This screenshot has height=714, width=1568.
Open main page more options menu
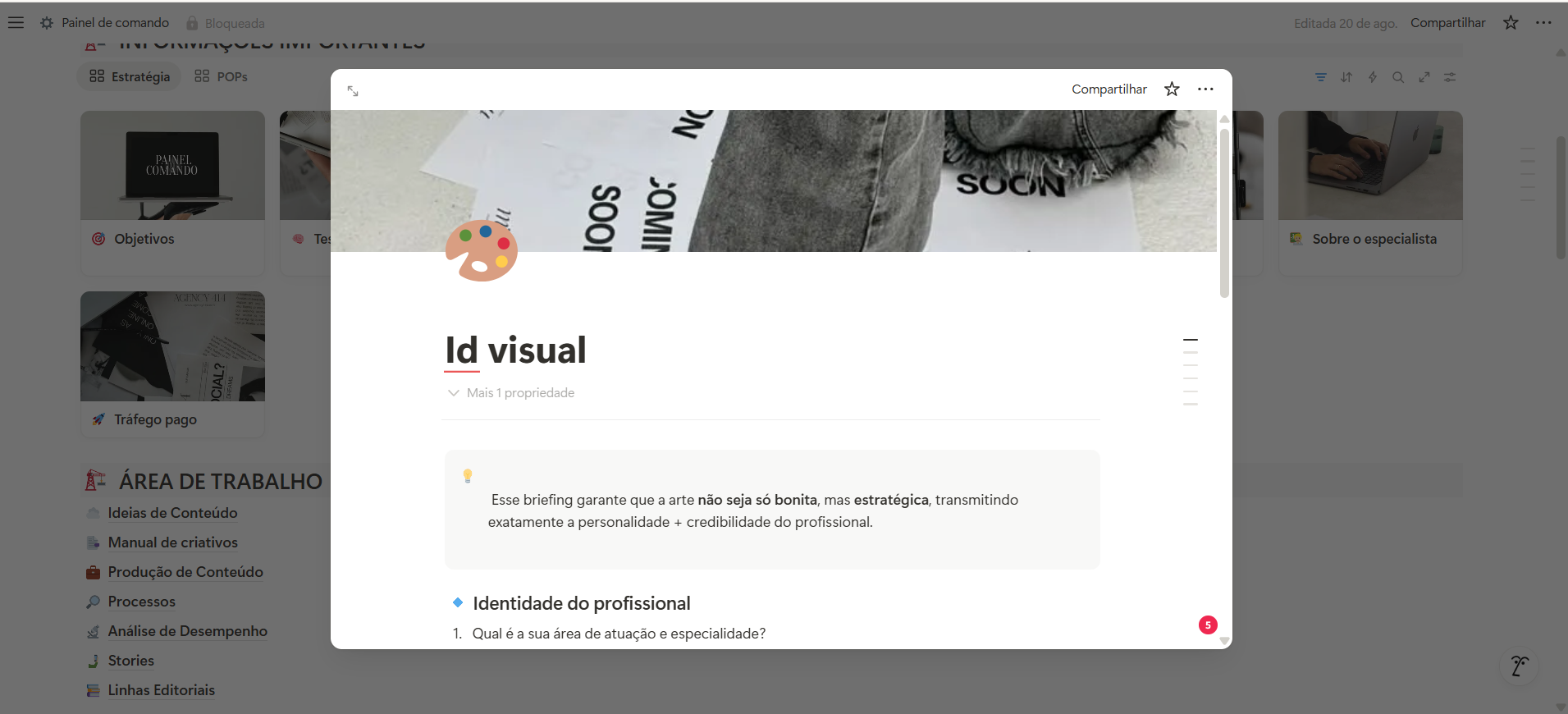click(x=1543, y=23)
